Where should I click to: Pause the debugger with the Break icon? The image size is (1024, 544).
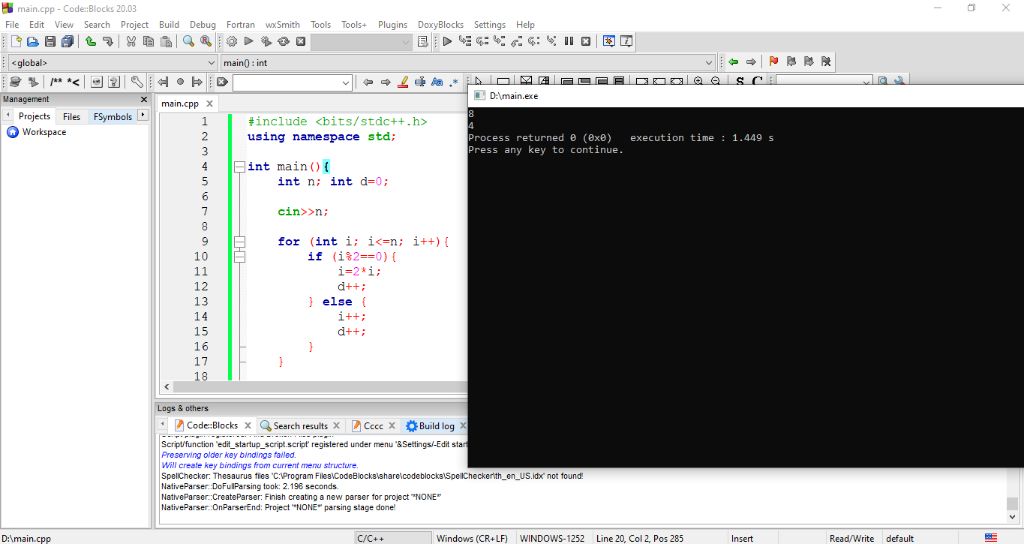pos(569,41)
